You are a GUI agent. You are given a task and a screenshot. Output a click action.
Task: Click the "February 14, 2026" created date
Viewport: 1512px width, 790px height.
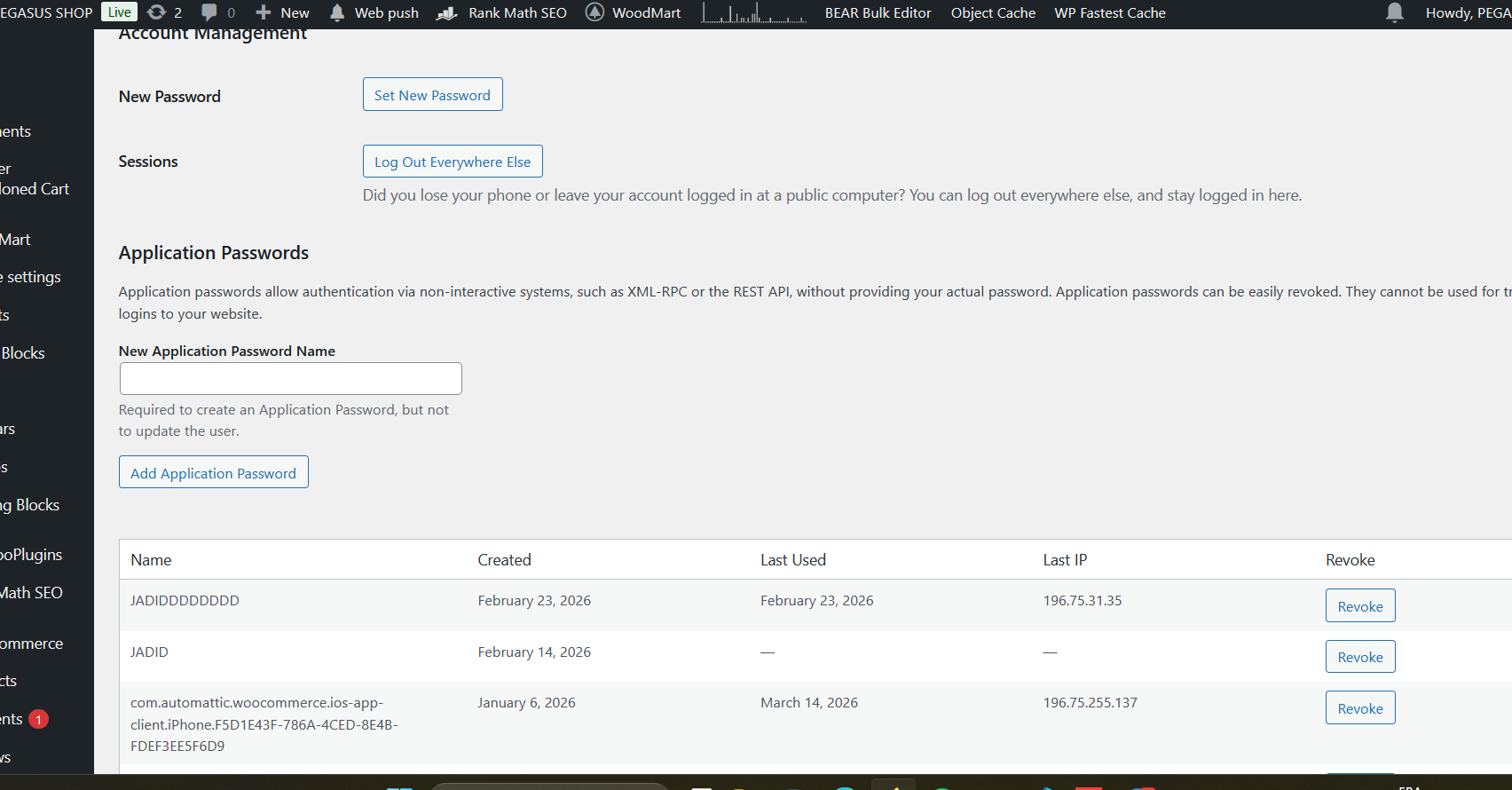[x=534, y=652]
